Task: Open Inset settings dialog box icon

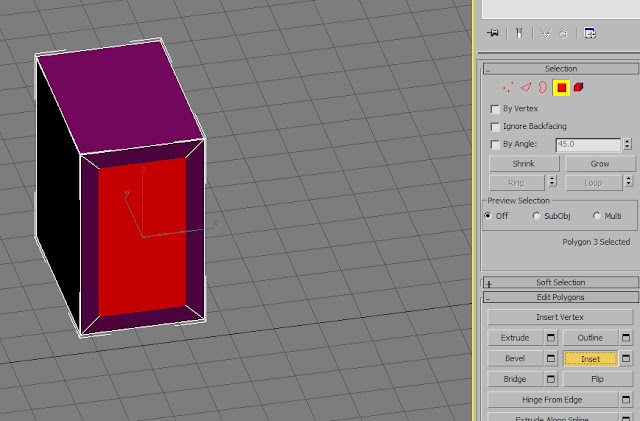Action: [626, 359]
